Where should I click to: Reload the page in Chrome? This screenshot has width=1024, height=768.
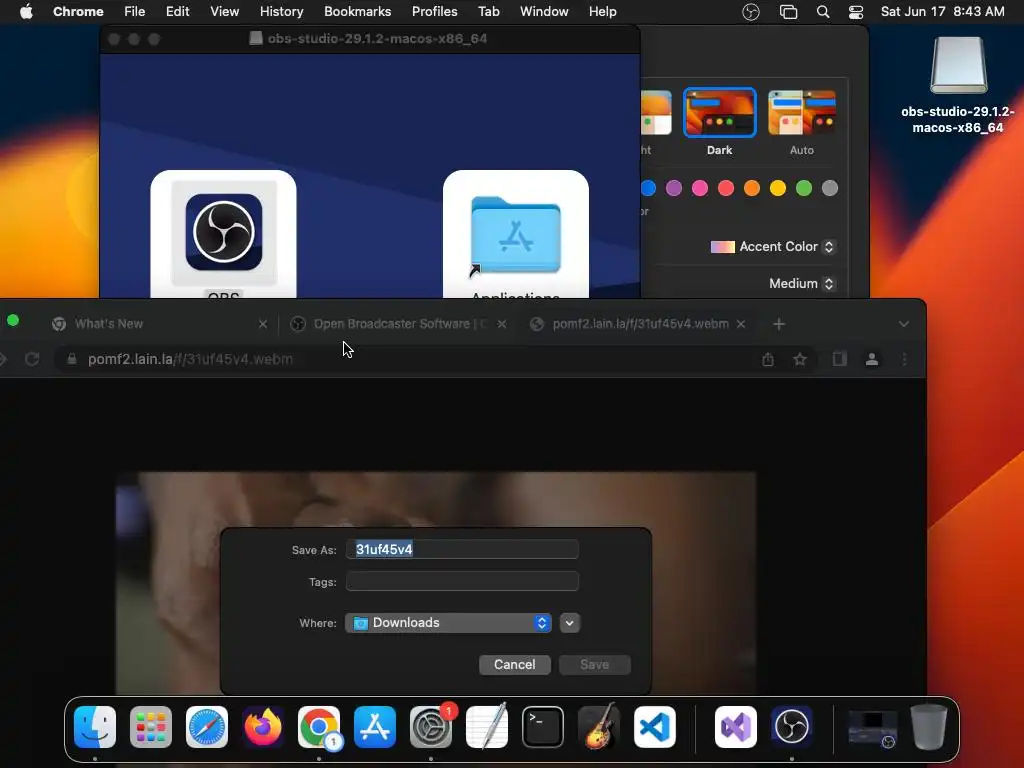click(32, 359)
